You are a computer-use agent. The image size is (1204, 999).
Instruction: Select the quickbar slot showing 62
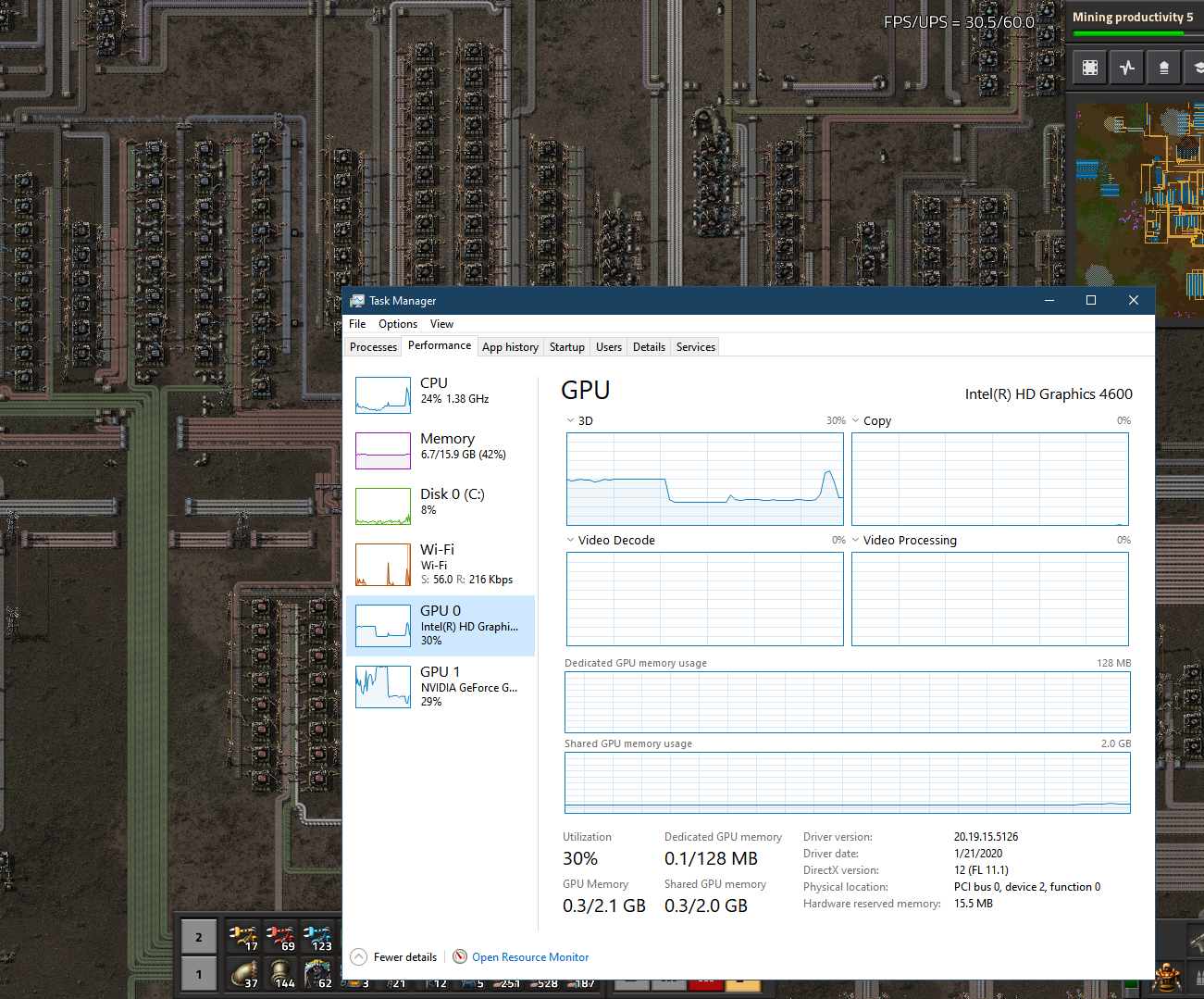[x=317, y=974]
